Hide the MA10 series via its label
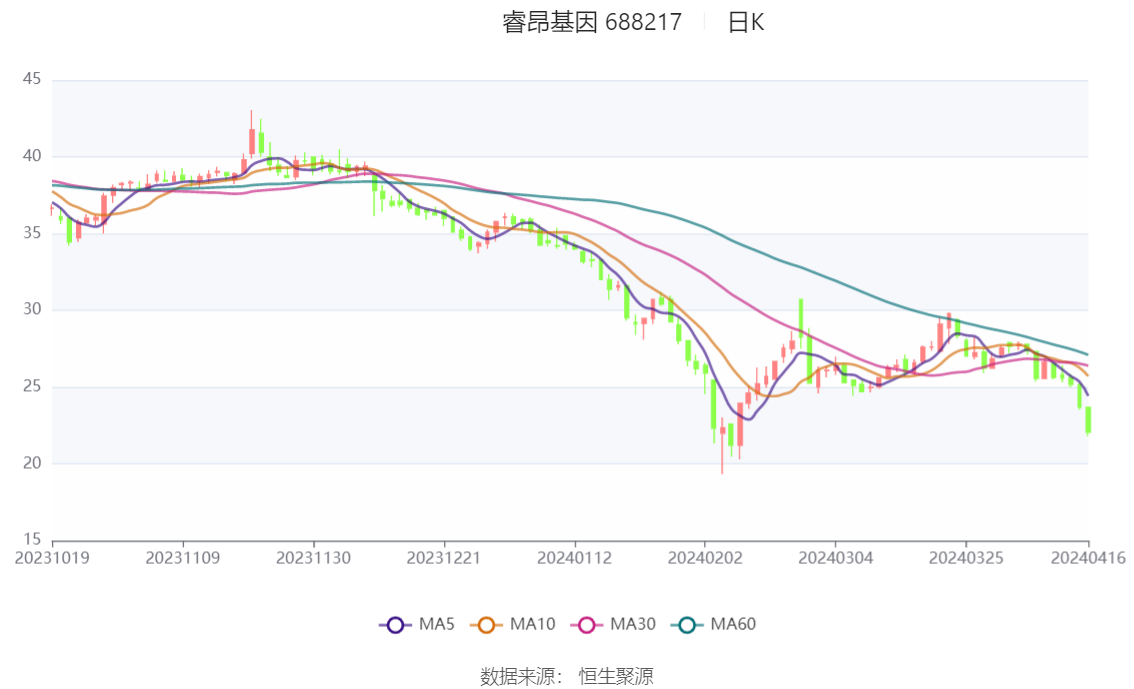1134x689 pixels. (532, 624)
